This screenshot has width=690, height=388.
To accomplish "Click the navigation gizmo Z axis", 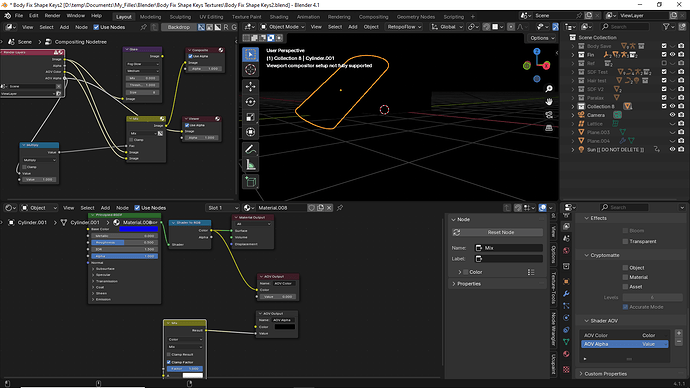I will [x=537, y=51].
